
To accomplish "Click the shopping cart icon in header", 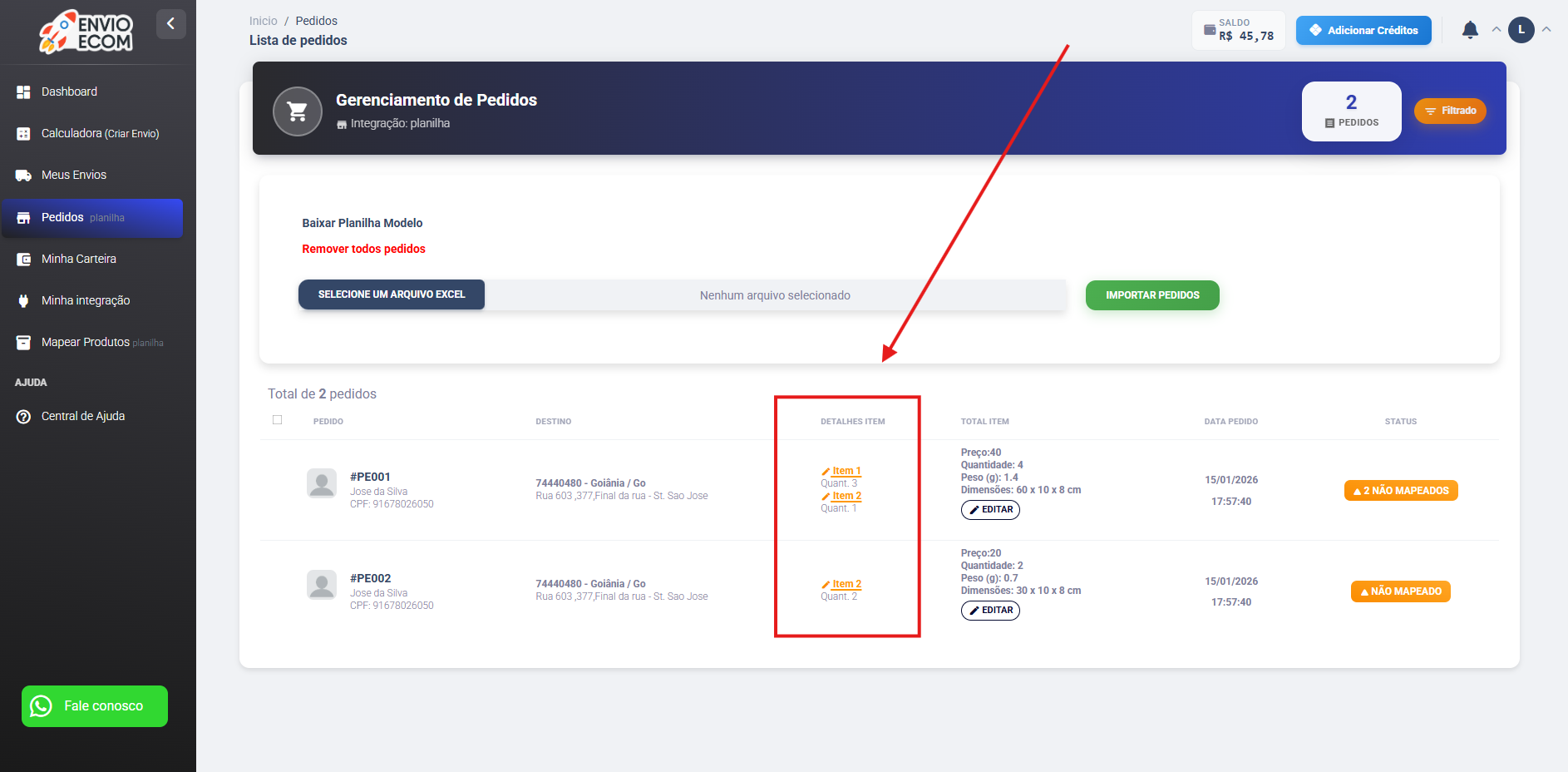I will 298,111.
